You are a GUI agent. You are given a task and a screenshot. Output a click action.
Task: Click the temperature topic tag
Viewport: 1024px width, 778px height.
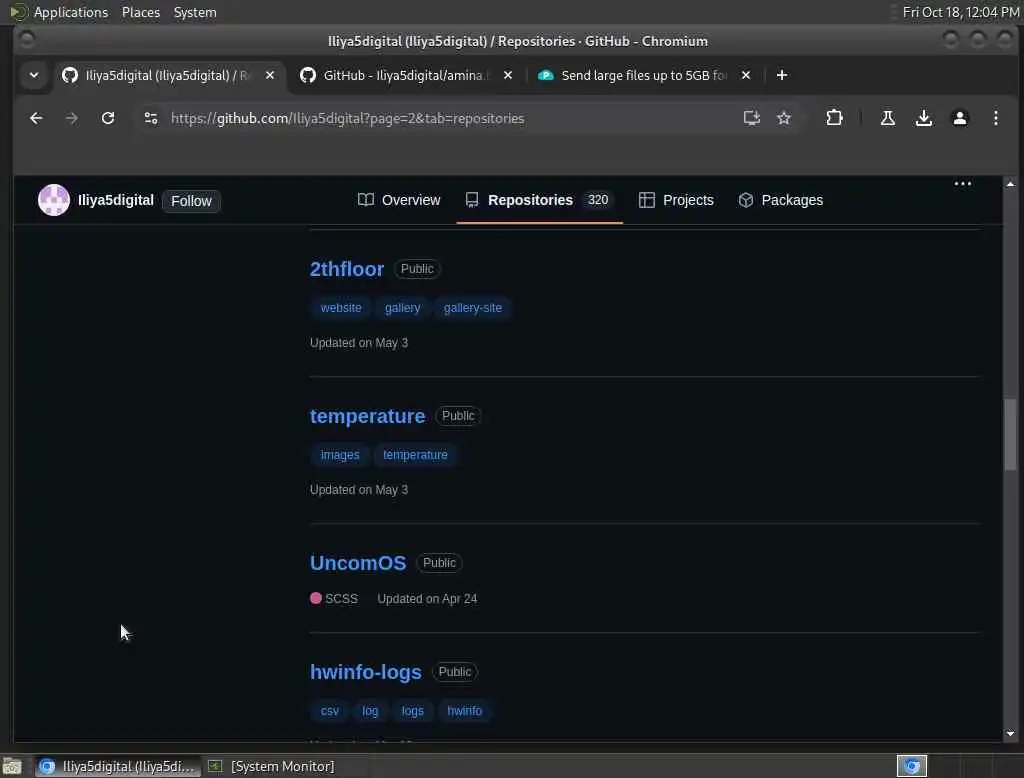click(415, 455)
